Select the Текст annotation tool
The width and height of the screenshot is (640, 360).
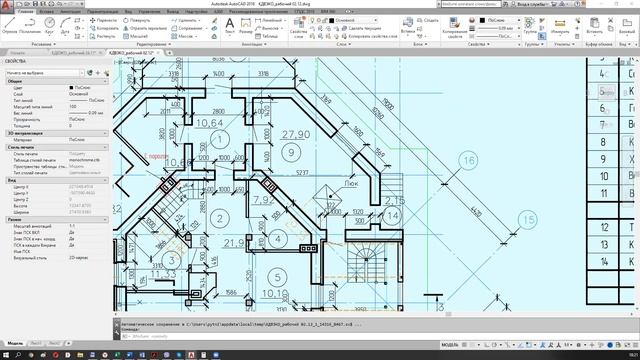point(230,26)
